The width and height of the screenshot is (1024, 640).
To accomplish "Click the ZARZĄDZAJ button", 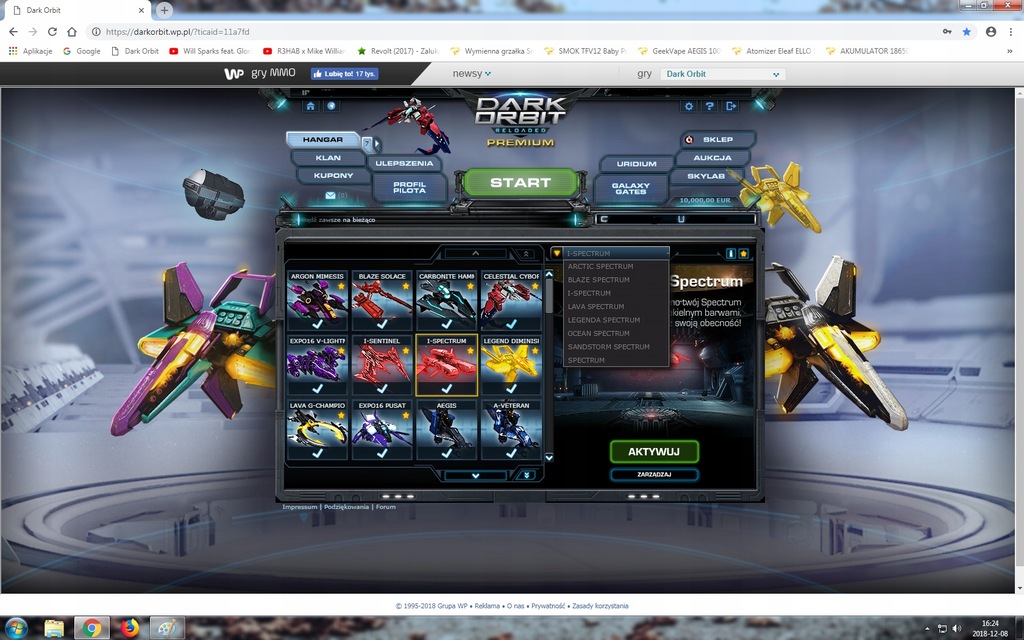I will point(654,475).
